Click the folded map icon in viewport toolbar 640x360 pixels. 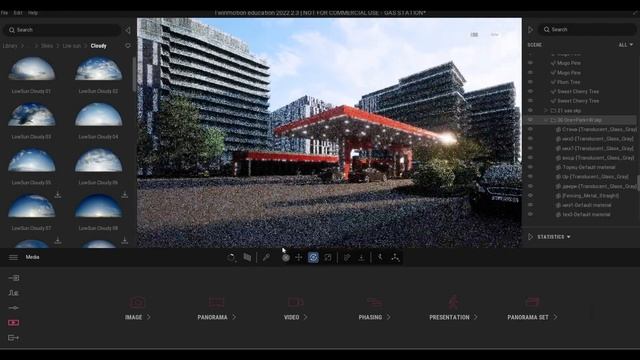click(x=247, y=257)
